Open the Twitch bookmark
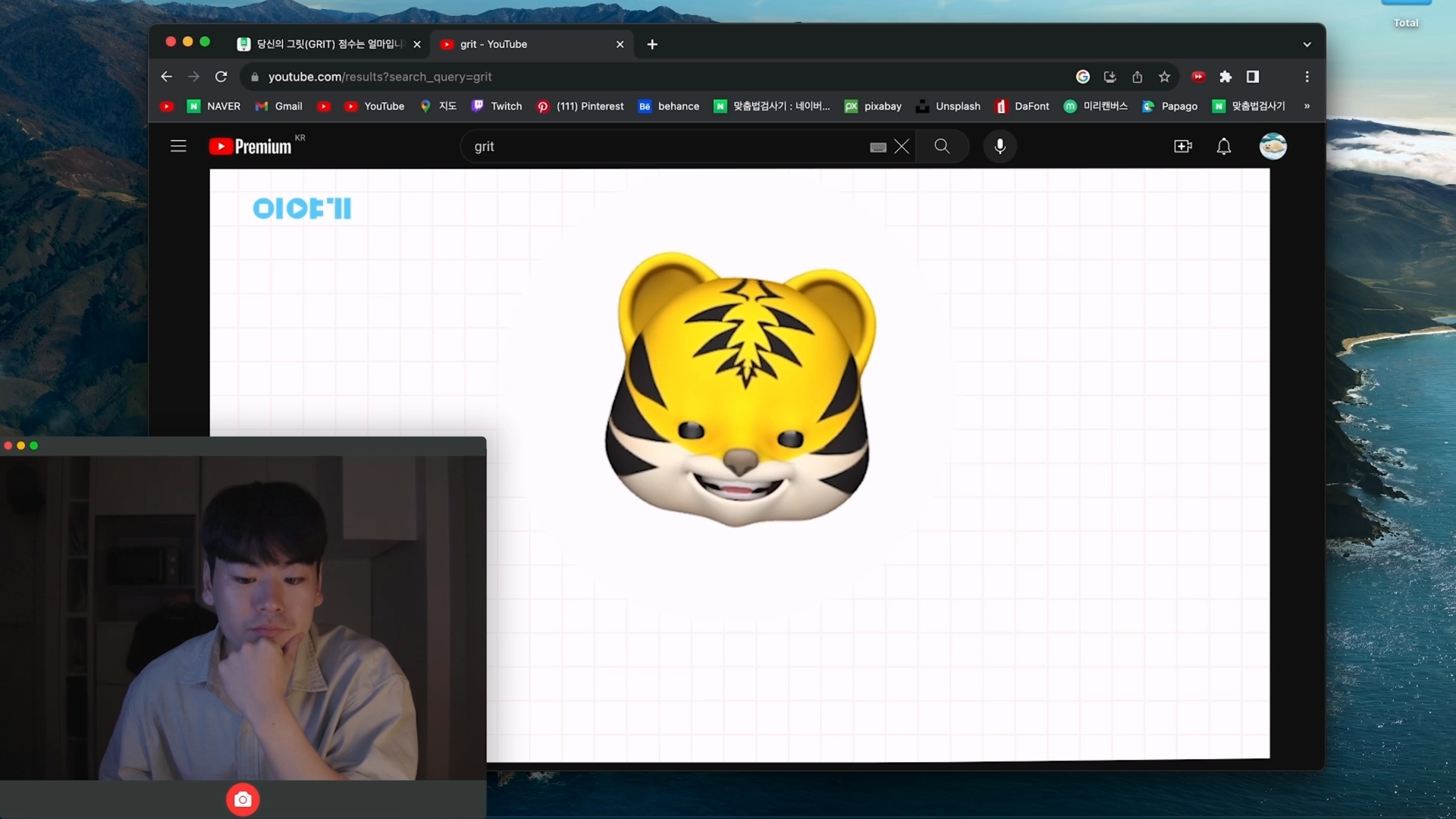1456x819 pixels. tap(497, 106)
